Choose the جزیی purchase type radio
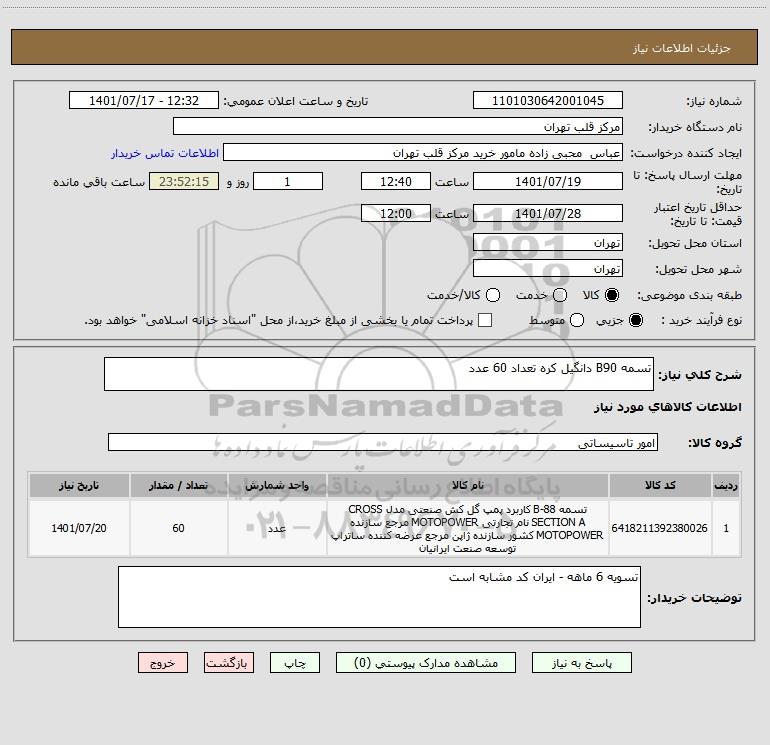 click(x=635, y=320)
